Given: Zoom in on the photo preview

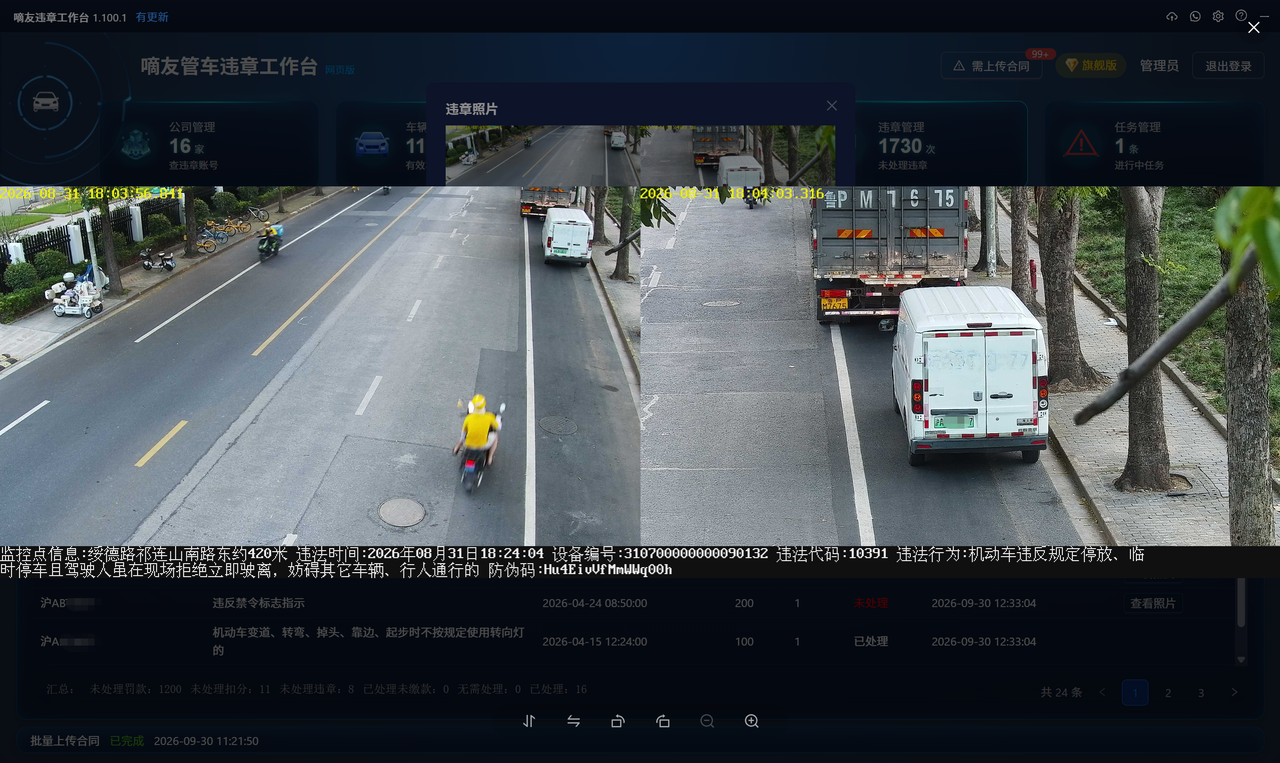Looking at the screenshot, I should pos(752,721).
